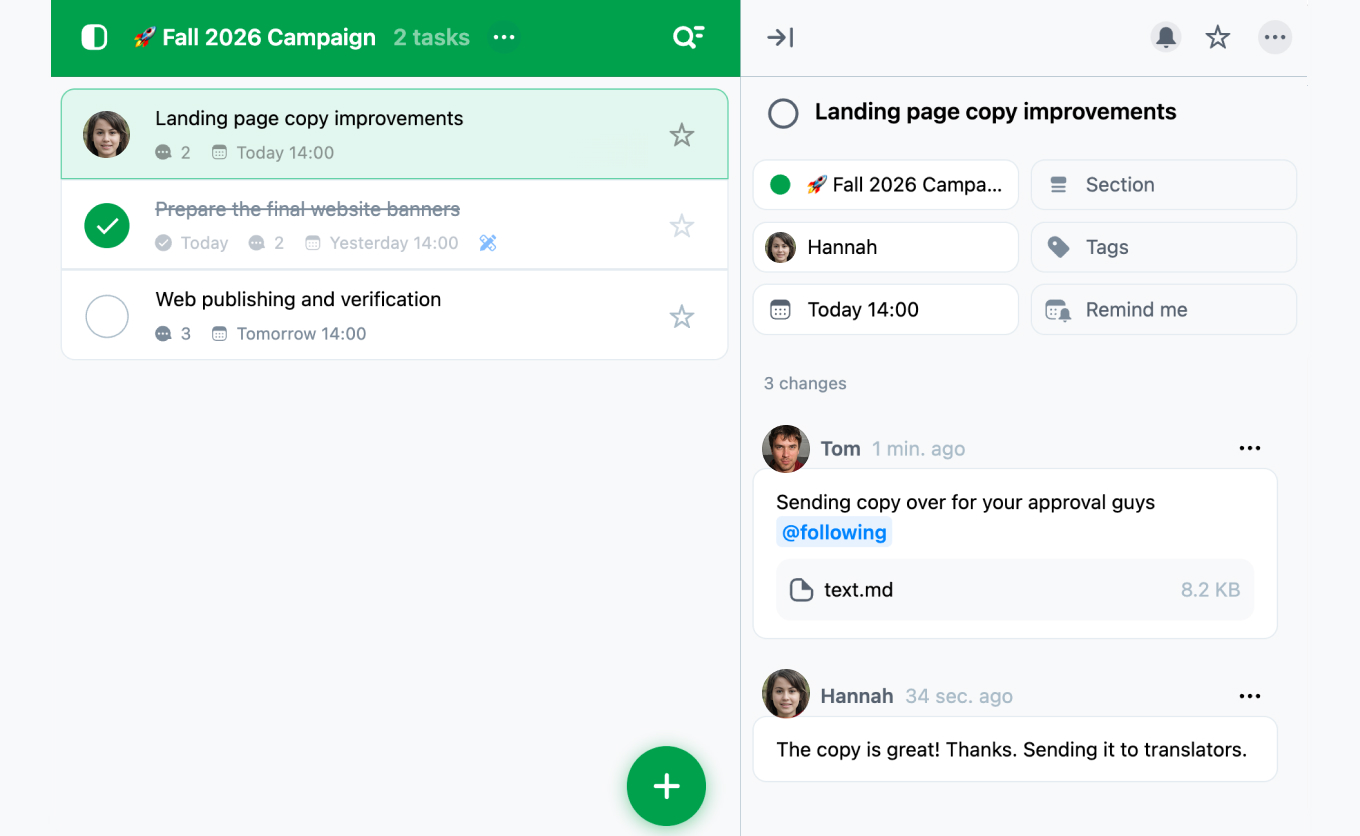Click Hannah's comment about translators
This screenshot has height=836, width=1360.
[x=1015, y=749]
